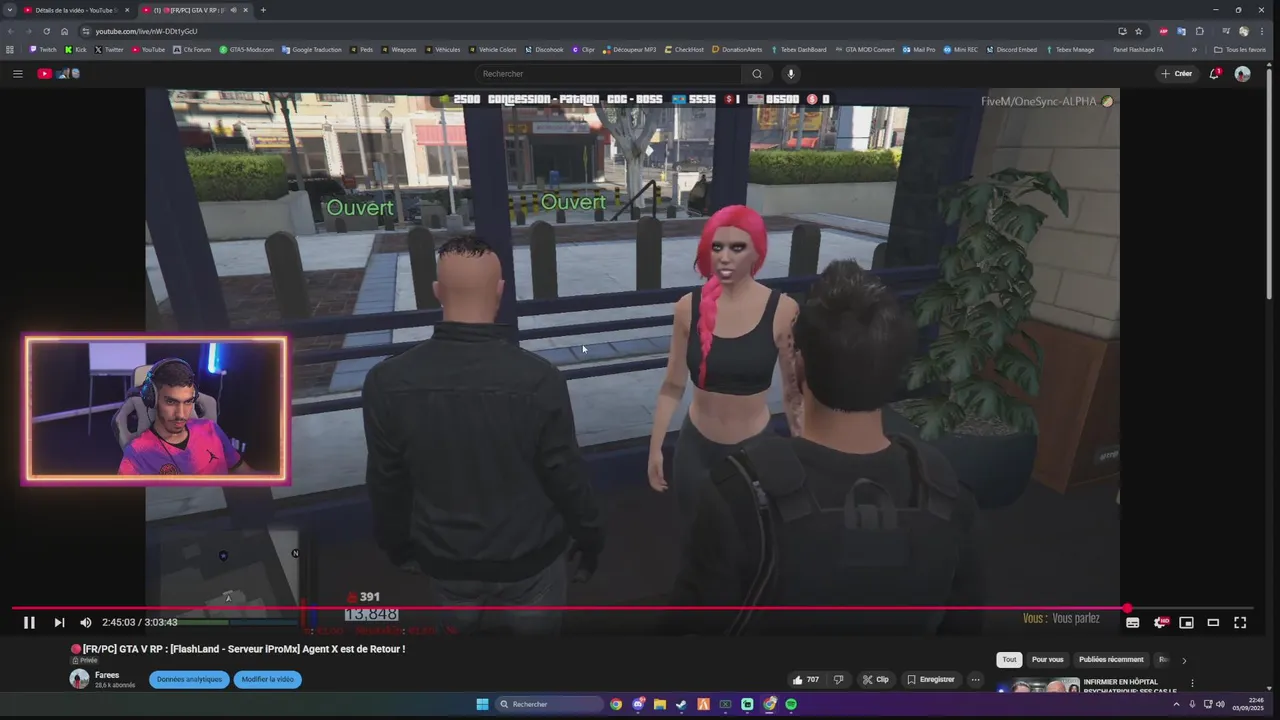Open Tous les favoris folder
The height and width of the screenshot is (720, 1280).
click(x=1239, y=49)
